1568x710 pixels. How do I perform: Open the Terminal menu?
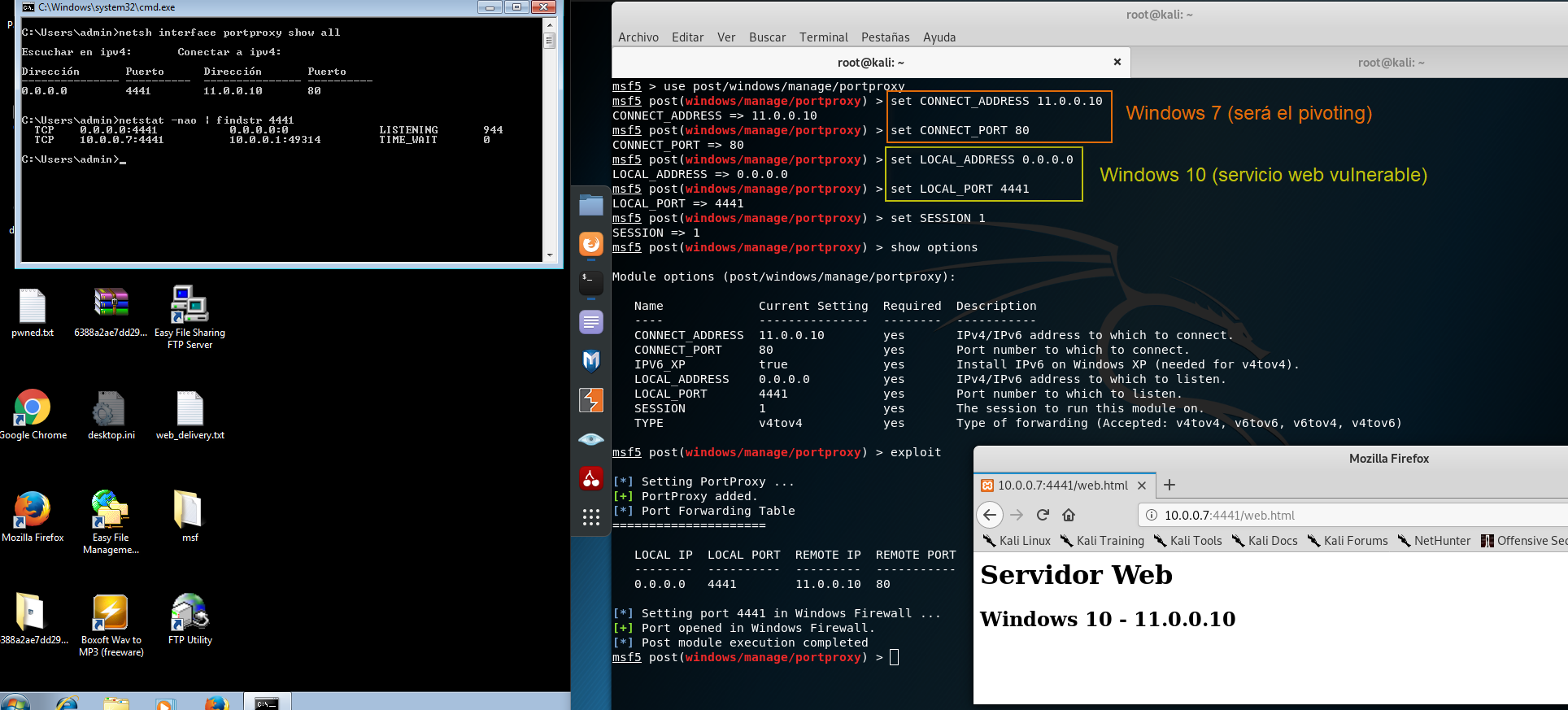click(x=824, y=37)
